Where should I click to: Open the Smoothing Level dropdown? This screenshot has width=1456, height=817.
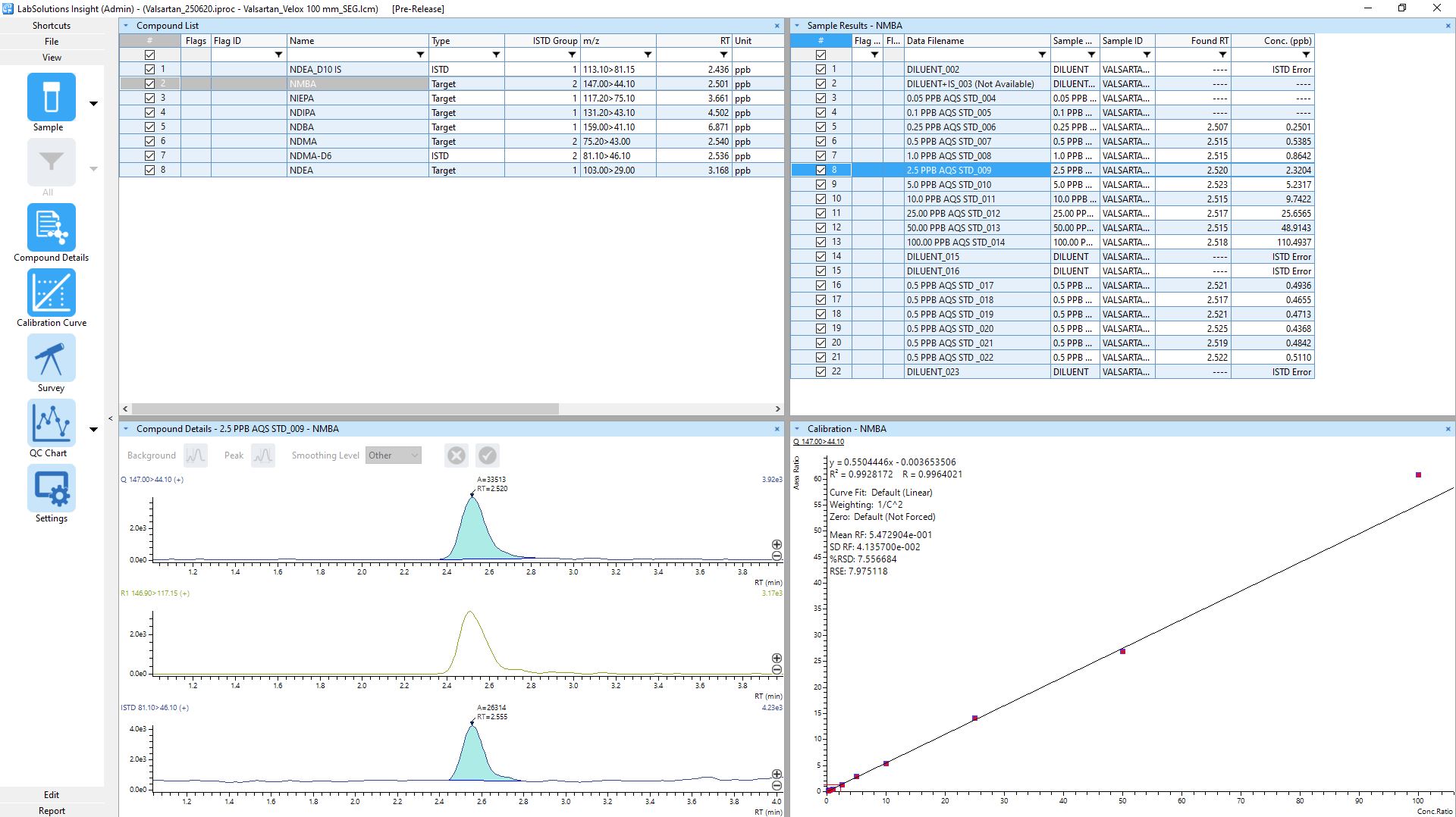(393, 455)
